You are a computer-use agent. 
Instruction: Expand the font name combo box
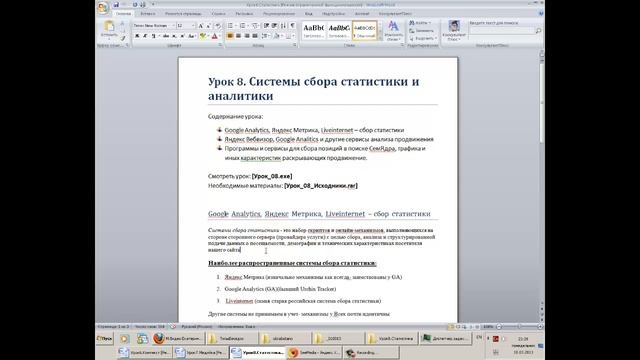(x=173, y=26)
